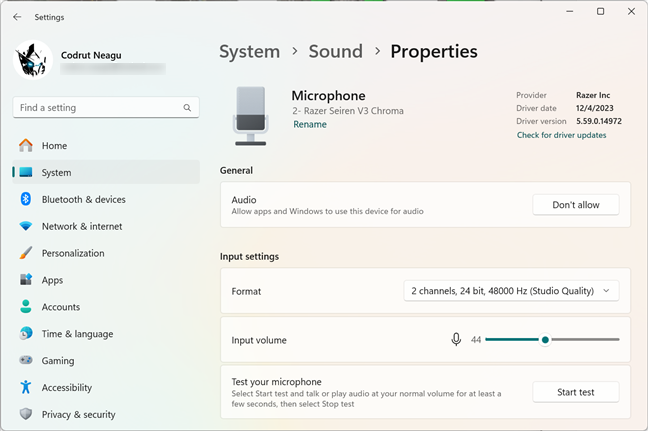
Task: Click the search magnifier icon
Action: coord(187,108)
